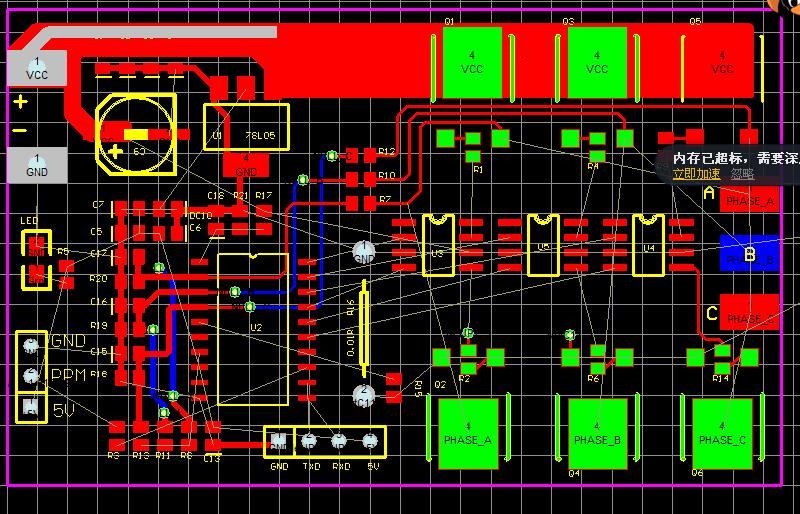Select the grey VCC power input pad
The width and height of the screenshot is (800, 514).
pyautogui.click(x=37, y=68)
